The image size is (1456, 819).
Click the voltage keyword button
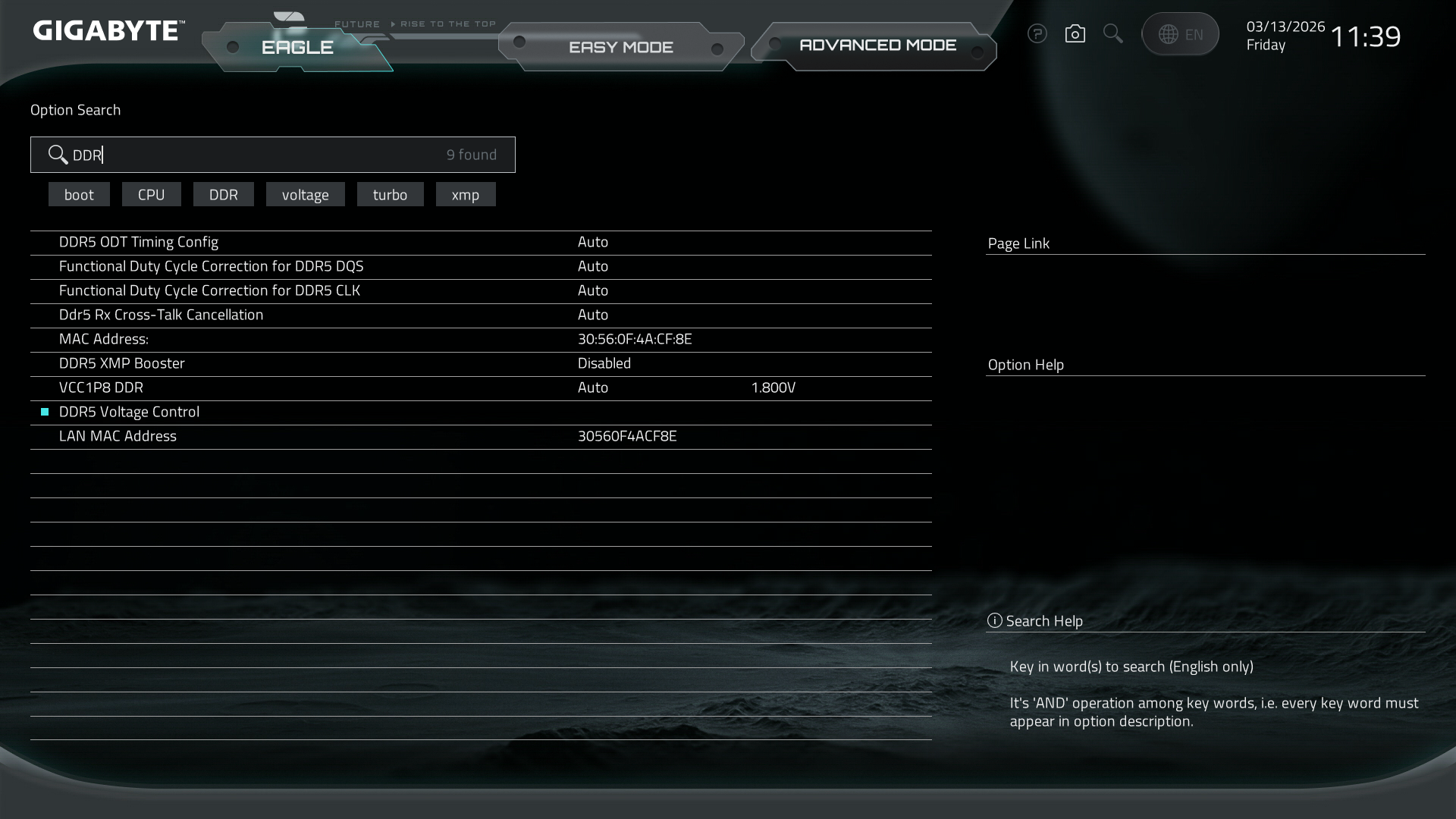pyautogui.click(x=305, y=195)
